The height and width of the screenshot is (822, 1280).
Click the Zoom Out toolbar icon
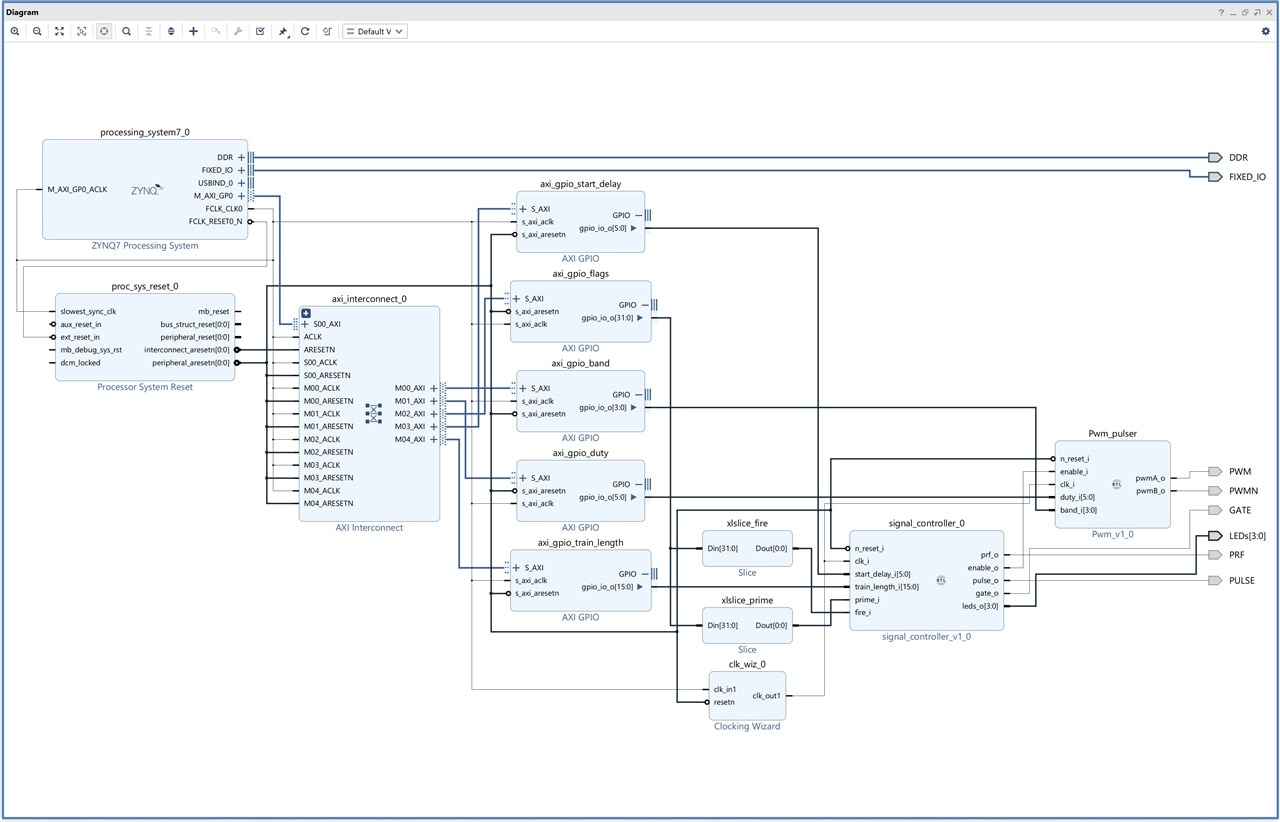(x=37, y=31)
